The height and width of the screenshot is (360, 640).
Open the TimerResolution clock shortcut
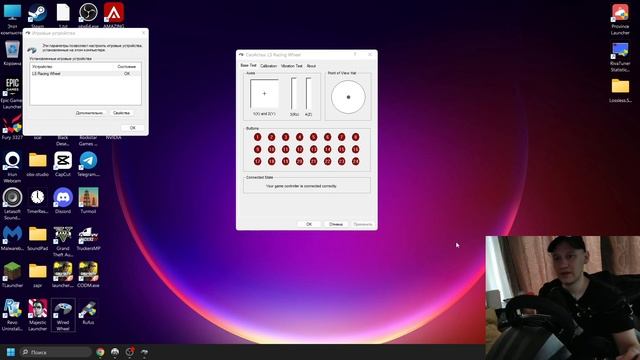(x=38, y=201)
